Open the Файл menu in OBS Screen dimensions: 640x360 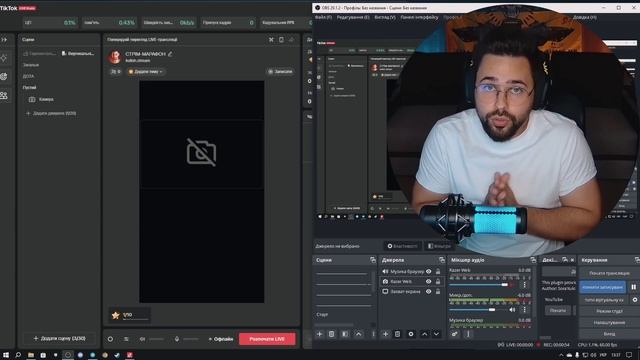point(323,18)
